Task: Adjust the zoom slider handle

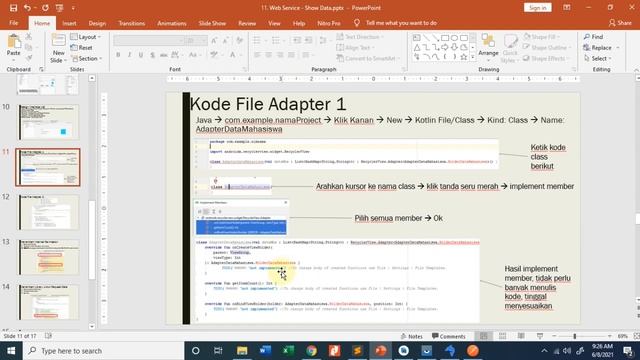Action: tap(575, 336)
